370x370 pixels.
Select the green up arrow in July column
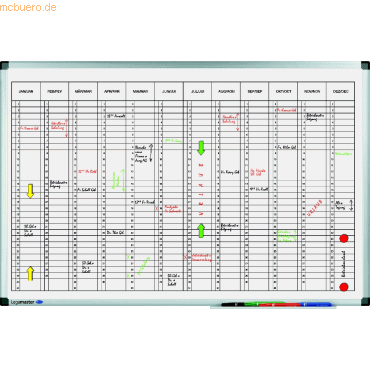point(201,231)
